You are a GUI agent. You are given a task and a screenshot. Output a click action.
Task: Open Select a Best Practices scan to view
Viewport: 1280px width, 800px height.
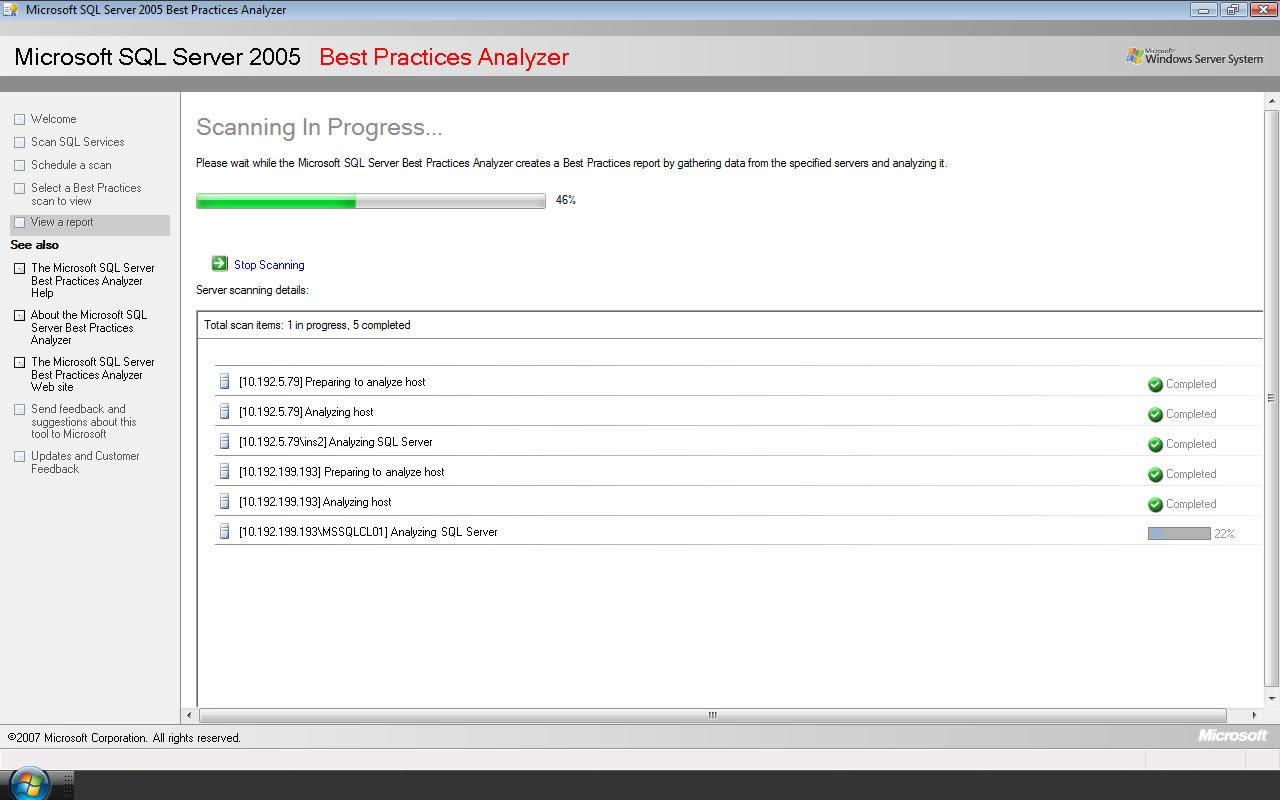click(86, 194)
